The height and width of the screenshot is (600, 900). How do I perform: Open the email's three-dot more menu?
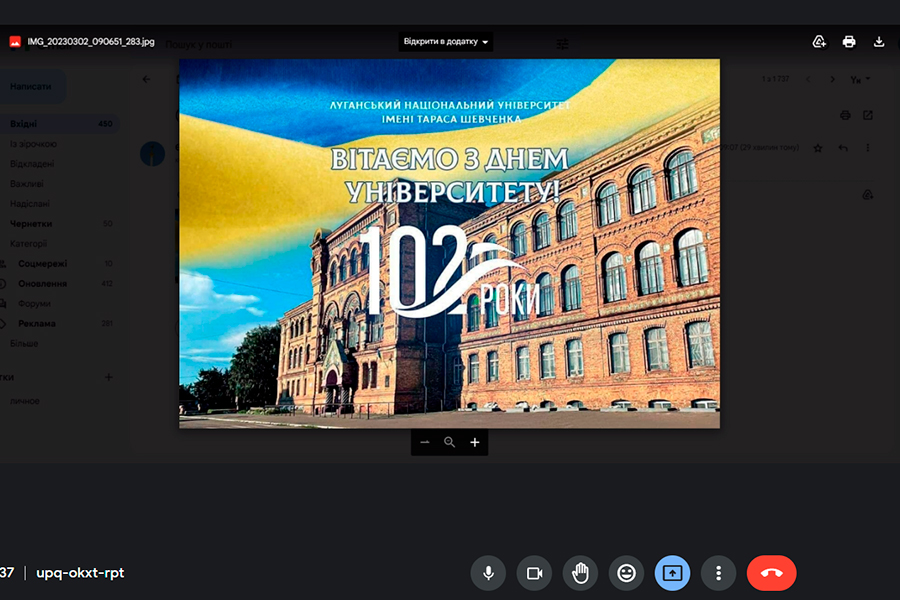(868, 148)
